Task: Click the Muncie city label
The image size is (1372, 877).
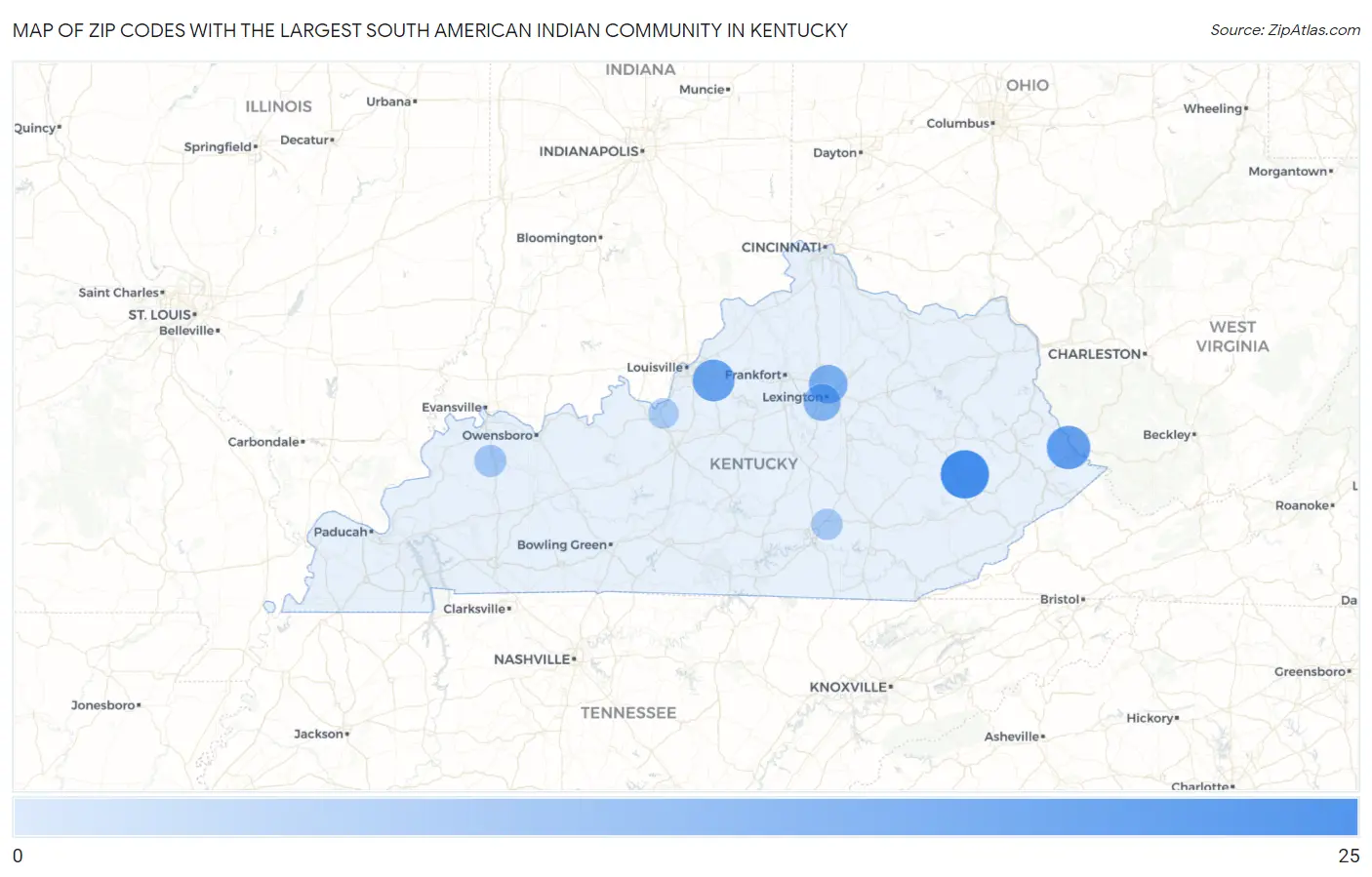Action: tap(703, 89)
